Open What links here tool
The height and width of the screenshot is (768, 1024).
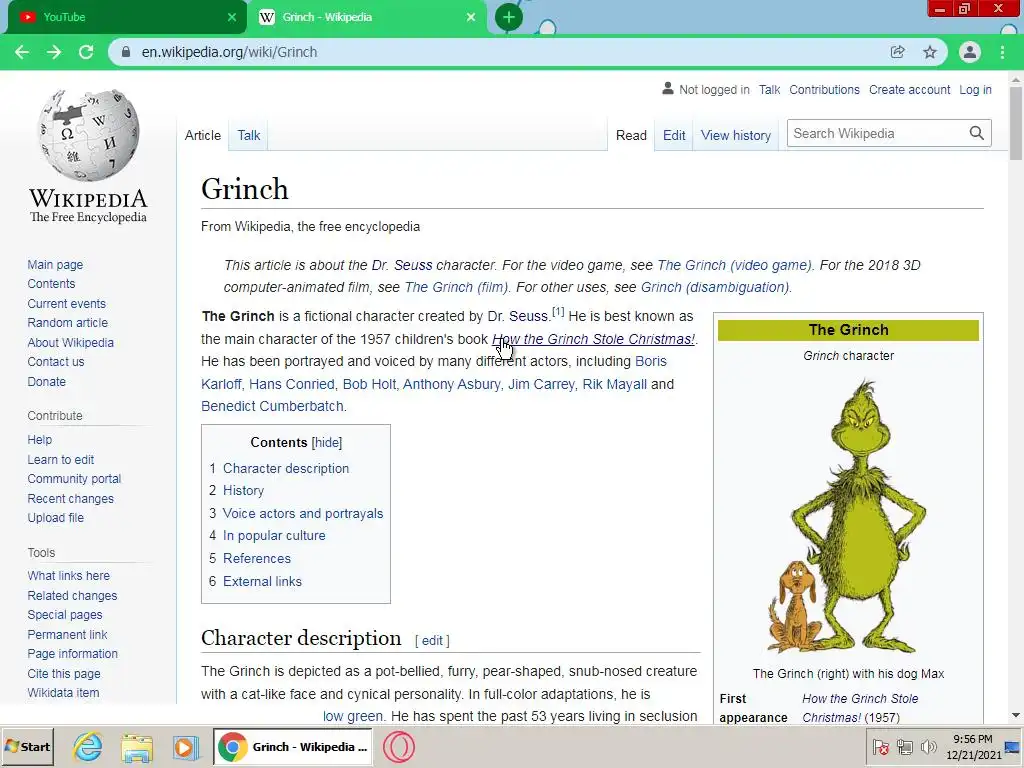click(69, 575)
